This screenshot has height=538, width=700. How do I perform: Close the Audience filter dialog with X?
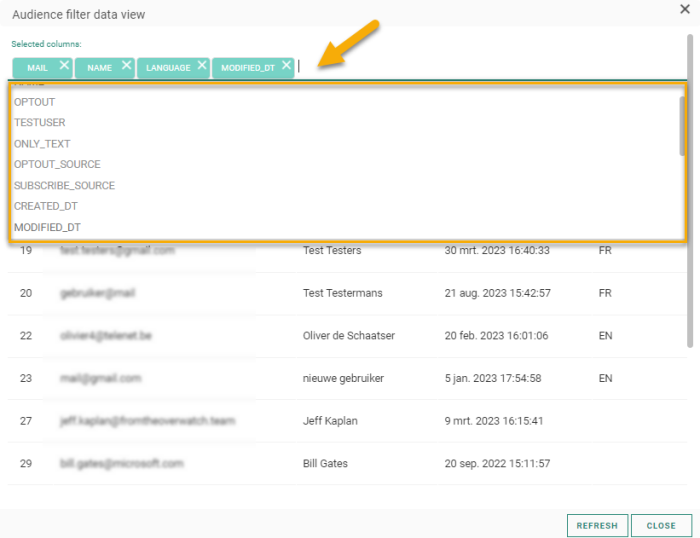pyautogui.click(x=684, y=9)
